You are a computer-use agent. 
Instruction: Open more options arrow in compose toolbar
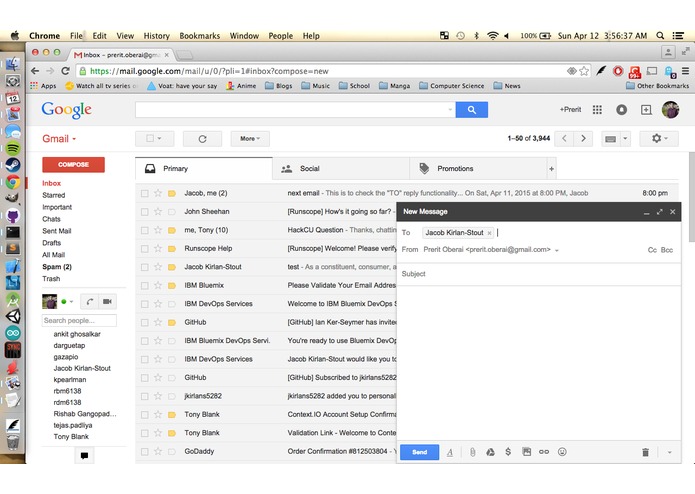(x=669, y=452)
